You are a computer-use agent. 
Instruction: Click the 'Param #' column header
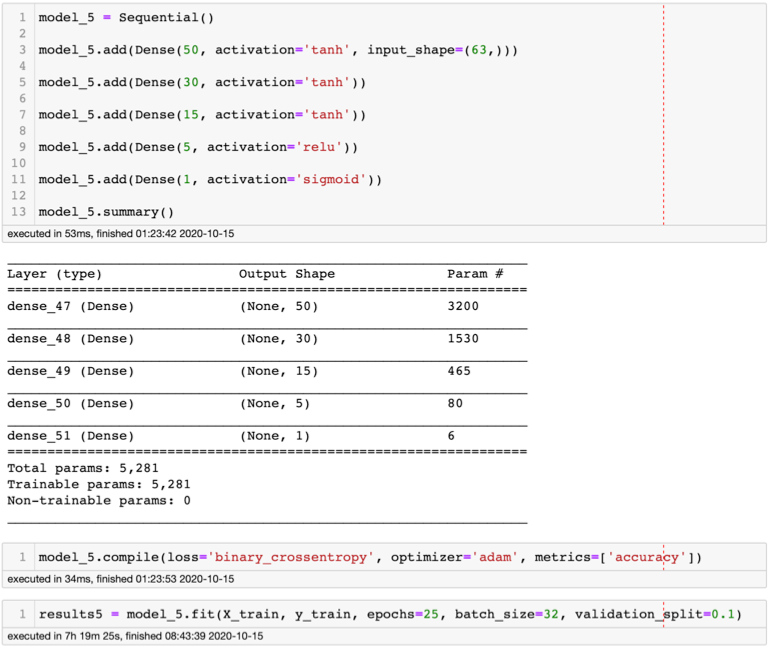tap(475, 274)
